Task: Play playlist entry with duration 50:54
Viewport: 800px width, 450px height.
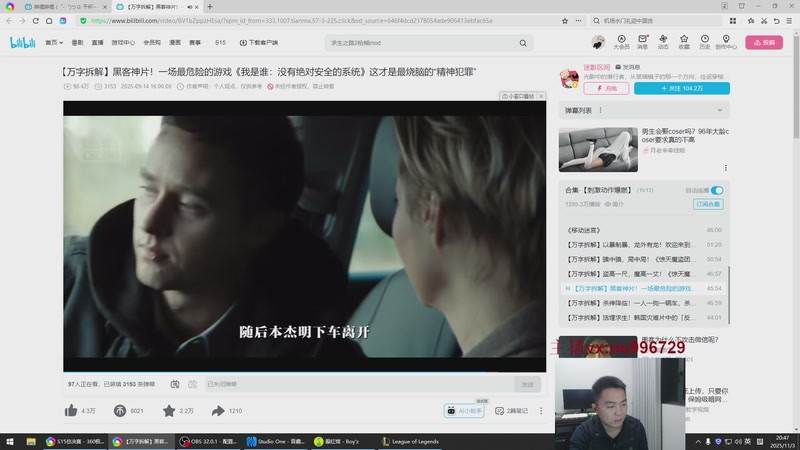Action: pyautogui.click(x=644, y=259)
